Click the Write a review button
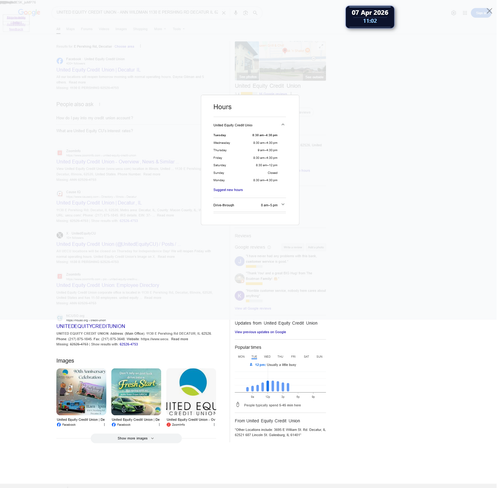 (293, 247)
